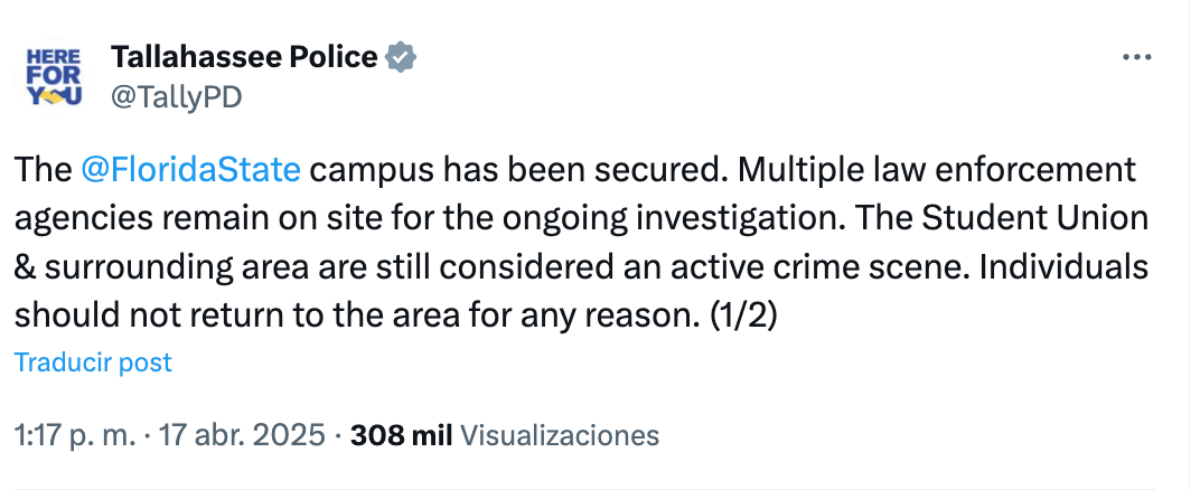Open the @TallyPD handle link
This screenshot has width=1200, height=490.
[175, 98]
